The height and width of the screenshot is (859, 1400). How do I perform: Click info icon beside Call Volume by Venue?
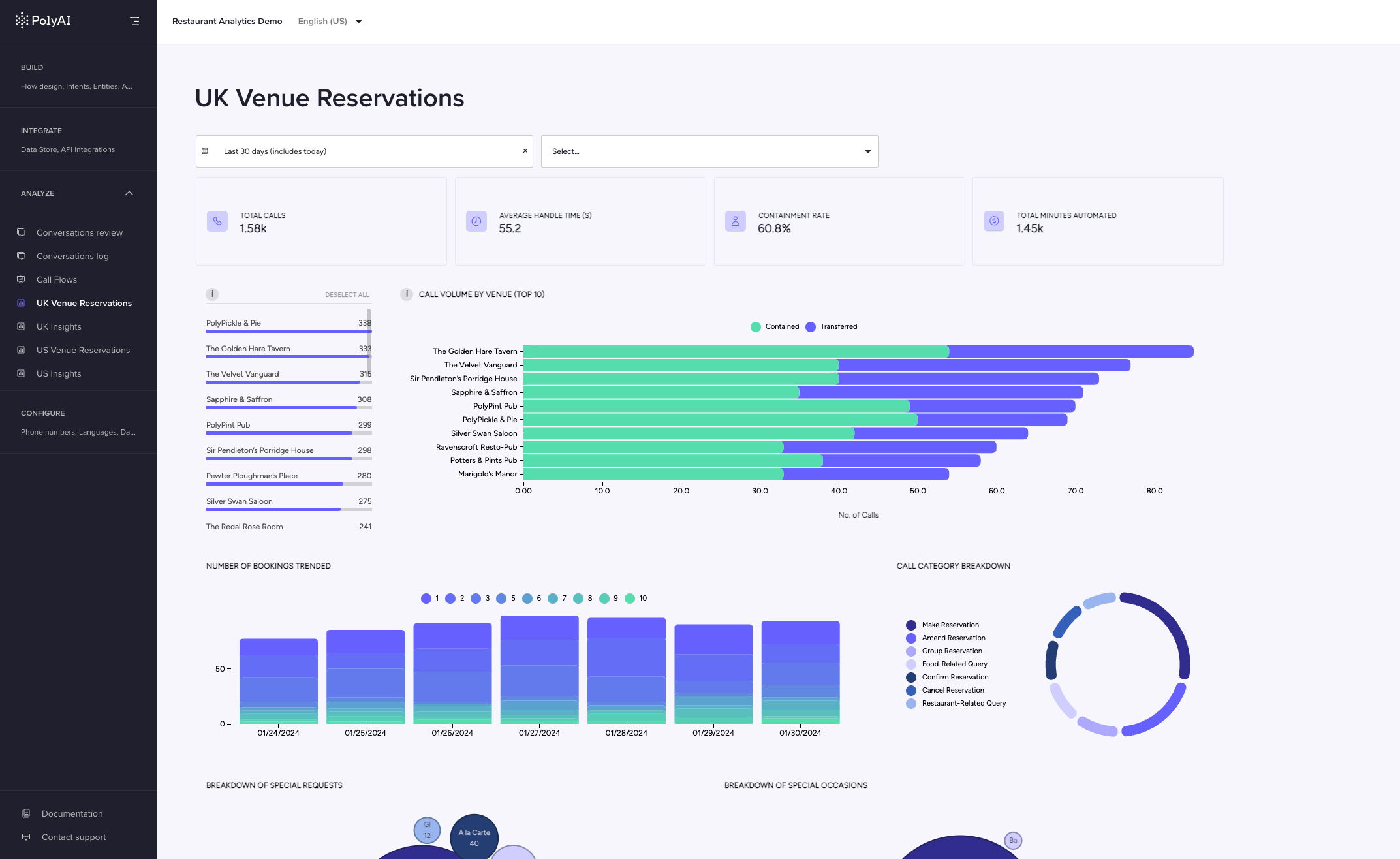pyautogui.click(x=406, y=294)
